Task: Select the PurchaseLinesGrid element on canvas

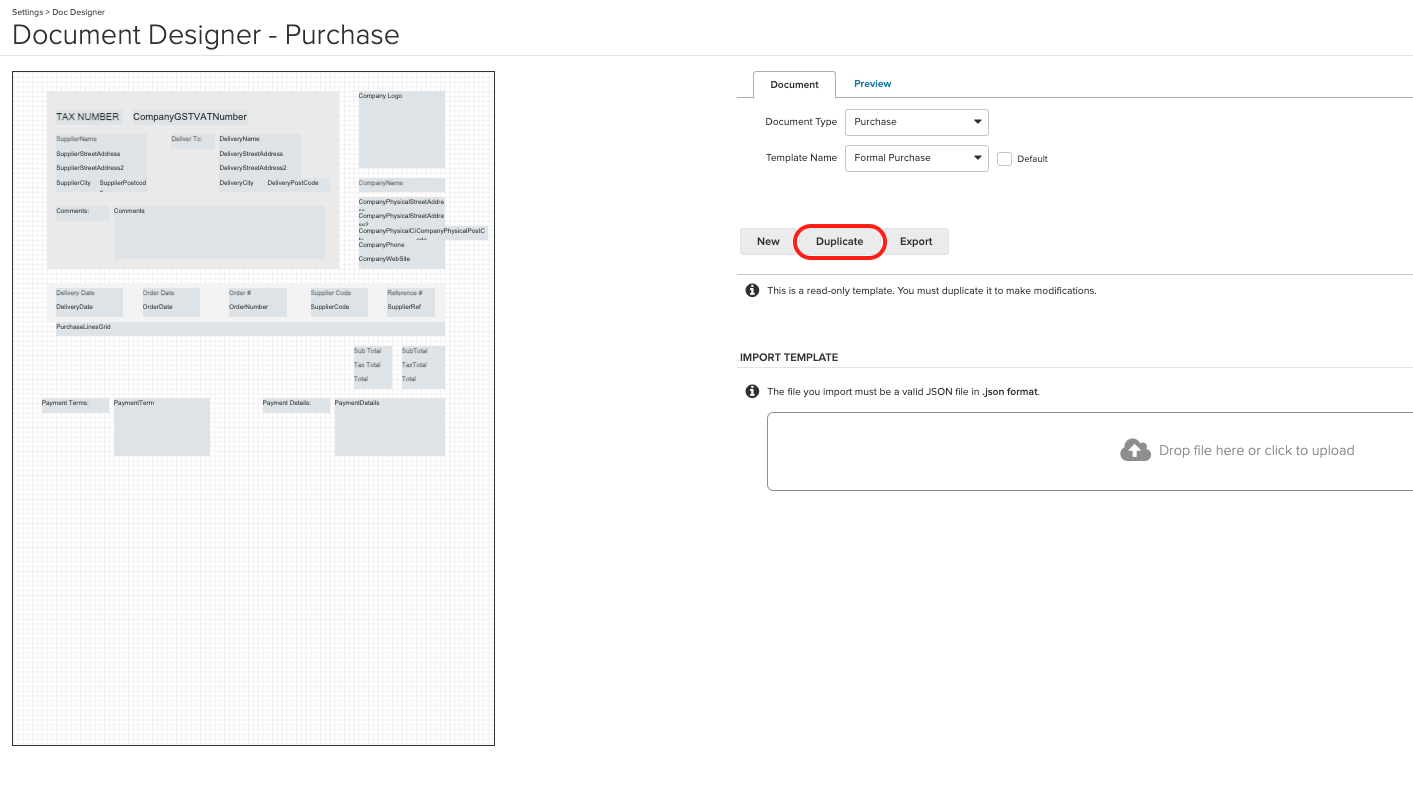Action: click(x=250, y=328)
